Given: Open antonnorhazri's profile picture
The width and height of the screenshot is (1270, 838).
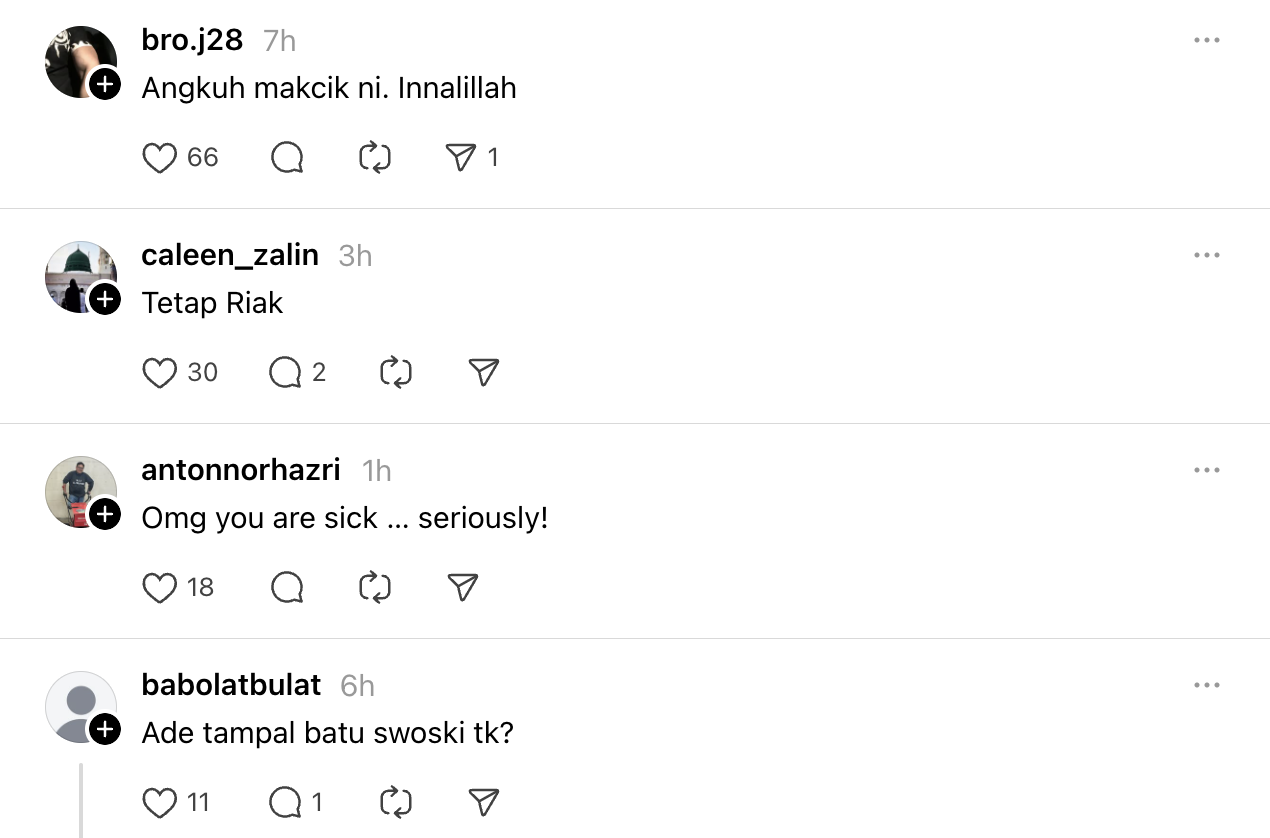Looking at the screenshot, I should tap(80, 492).
